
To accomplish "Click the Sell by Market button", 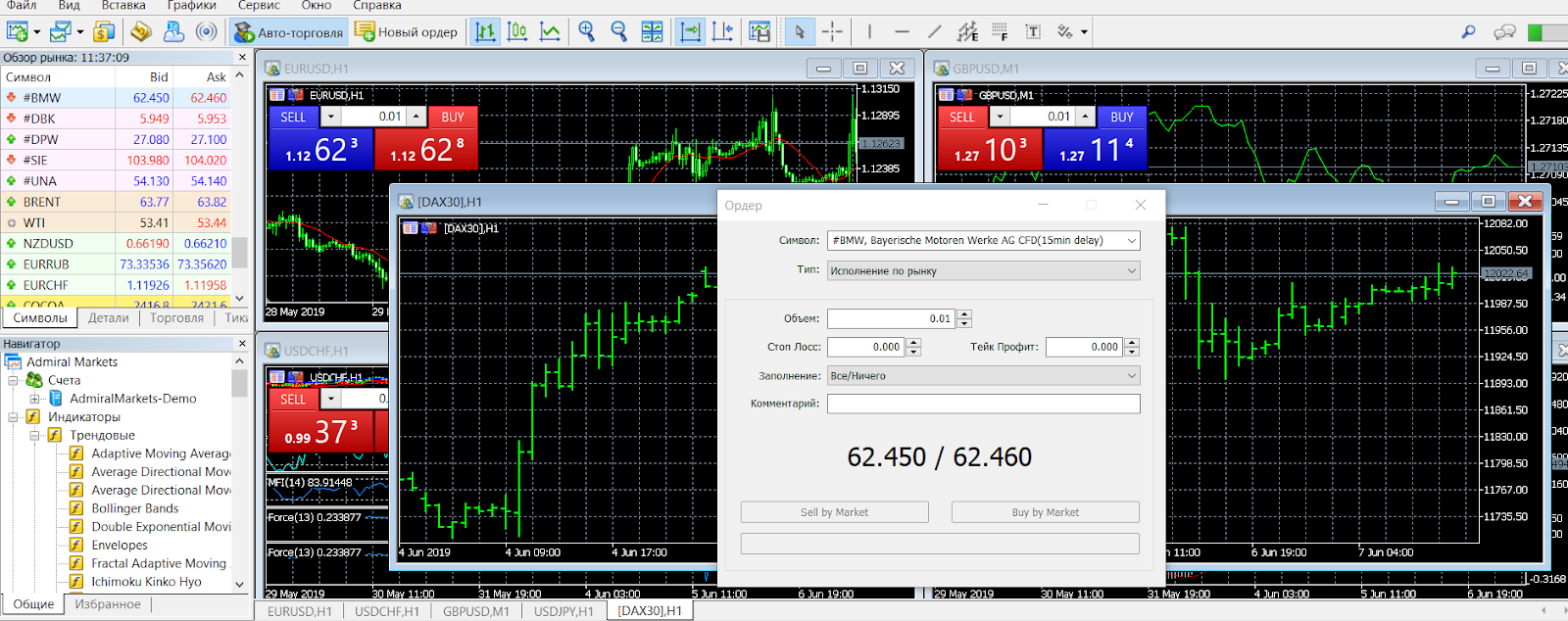I will (834, 512).
